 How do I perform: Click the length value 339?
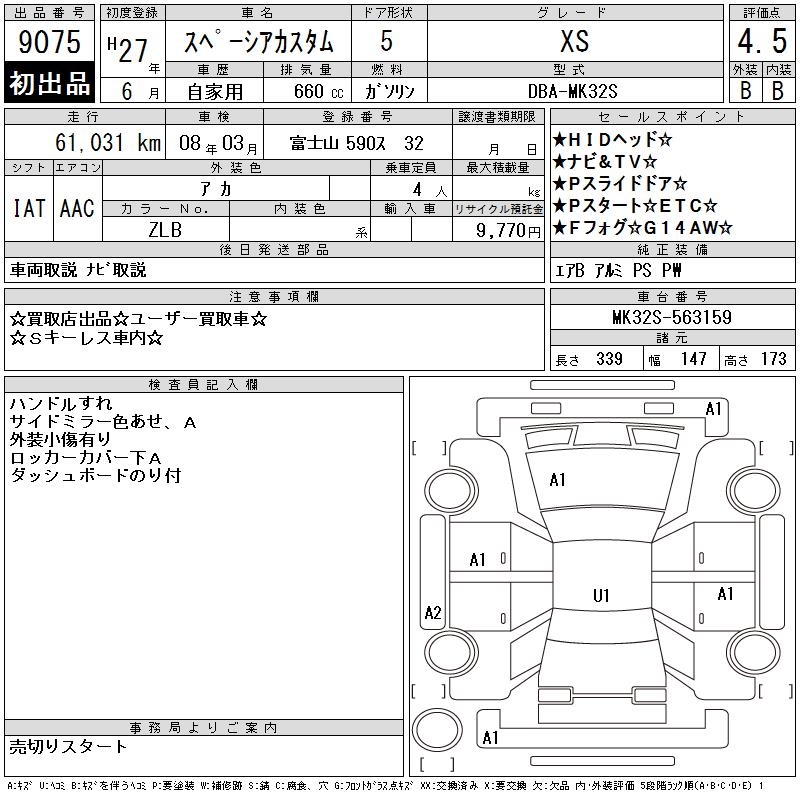coord(609,359)
